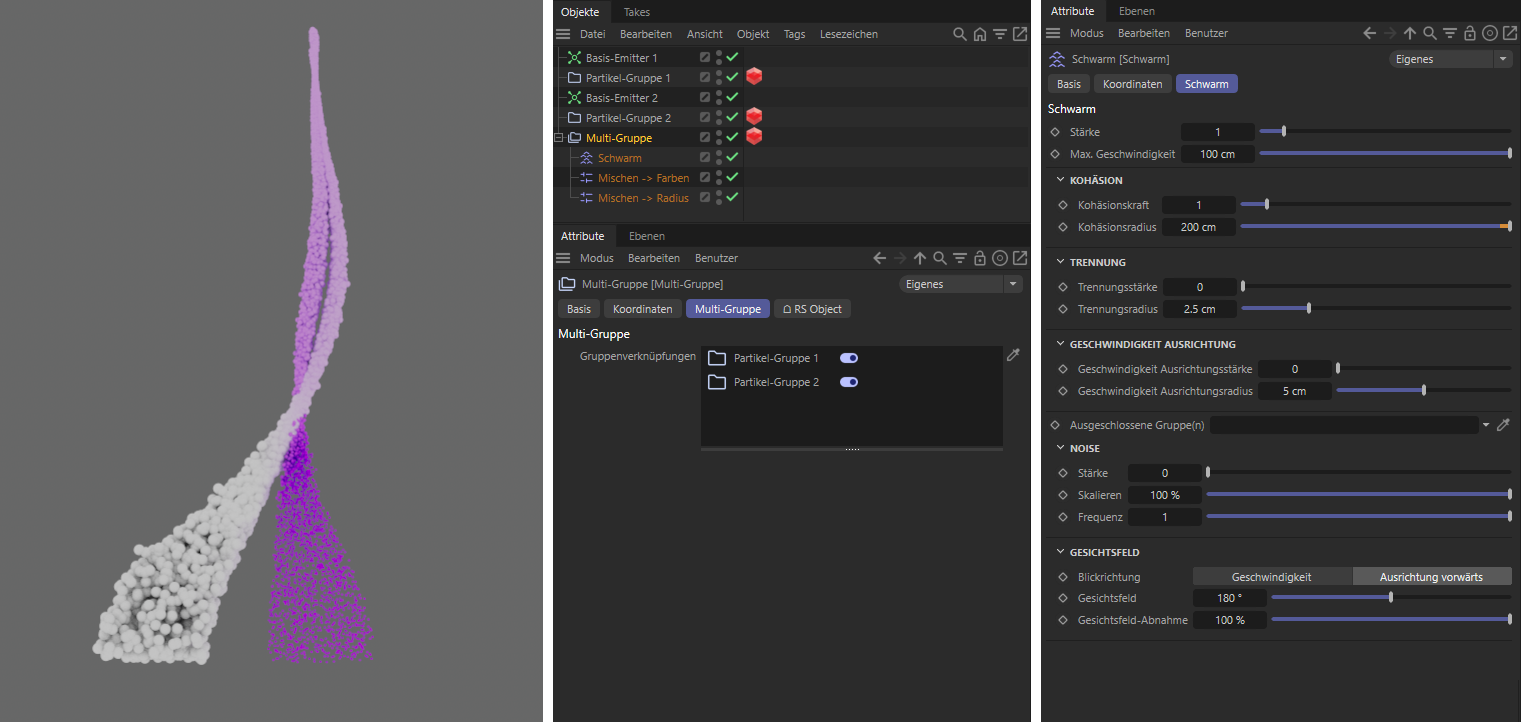Click the filter icon in Schwarm attribute panel
This screenshot has width=1521, height=722.
(x=1450, y=33)
